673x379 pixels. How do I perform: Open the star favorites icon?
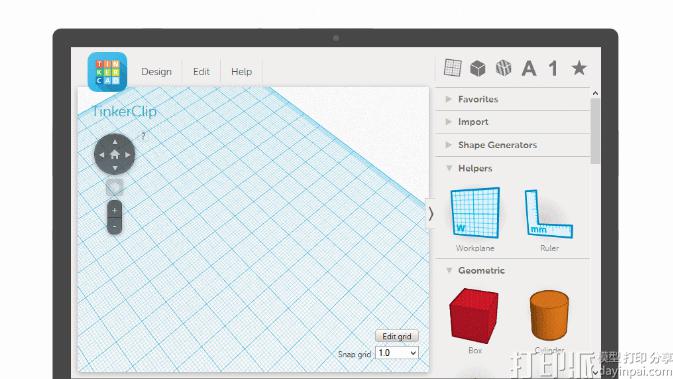tap(579, 68)
